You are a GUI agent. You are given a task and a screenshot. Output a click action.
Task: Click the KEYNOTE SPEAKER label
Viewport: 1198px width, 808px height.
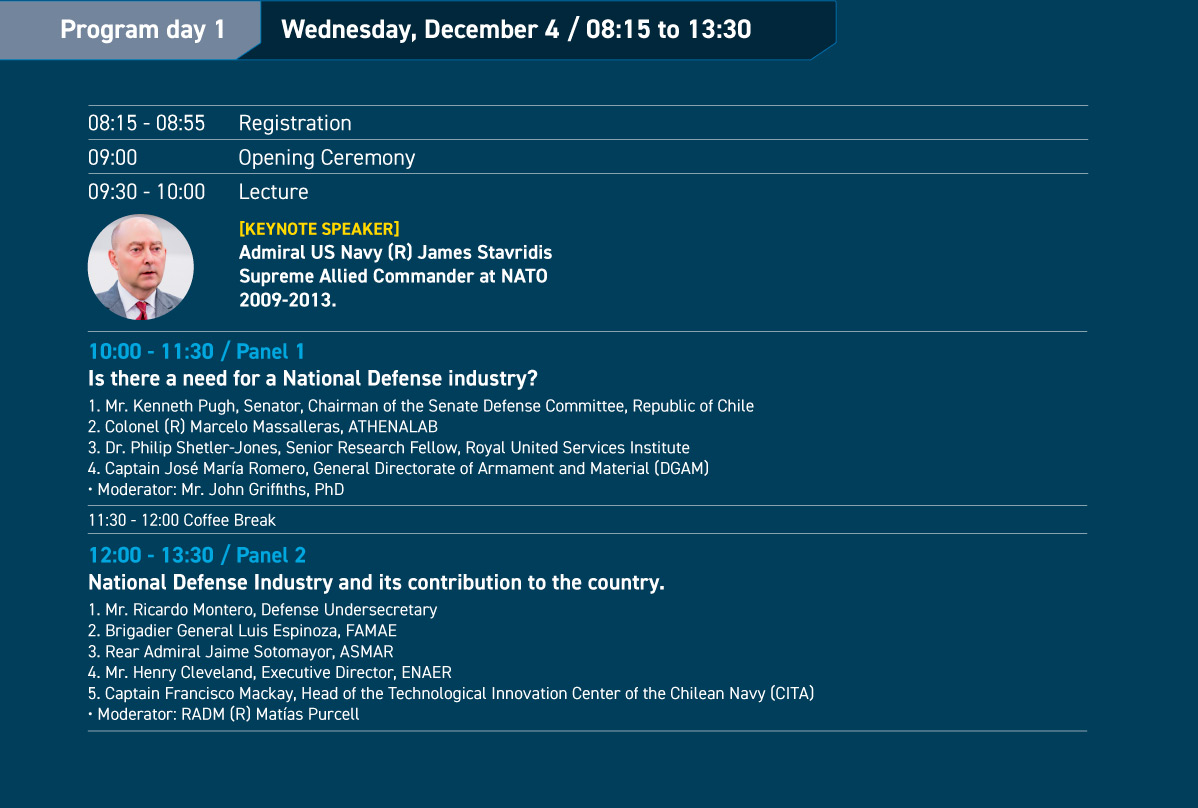319,229
